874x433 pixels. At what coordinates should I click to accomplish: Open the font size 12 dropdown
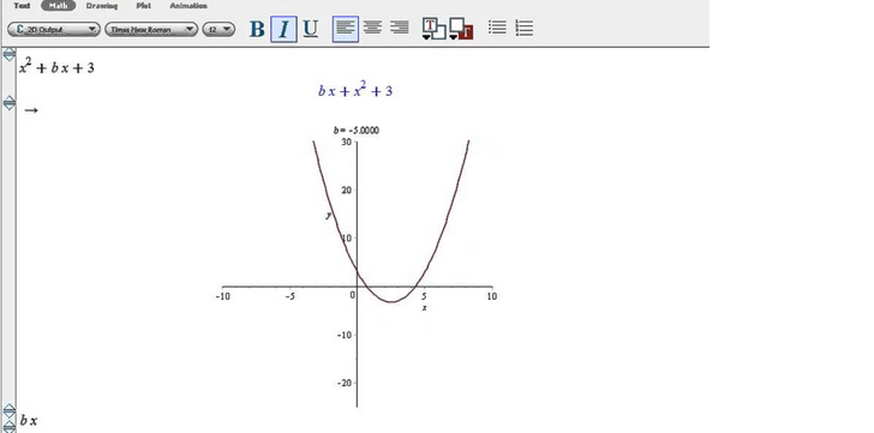point(219,29)
